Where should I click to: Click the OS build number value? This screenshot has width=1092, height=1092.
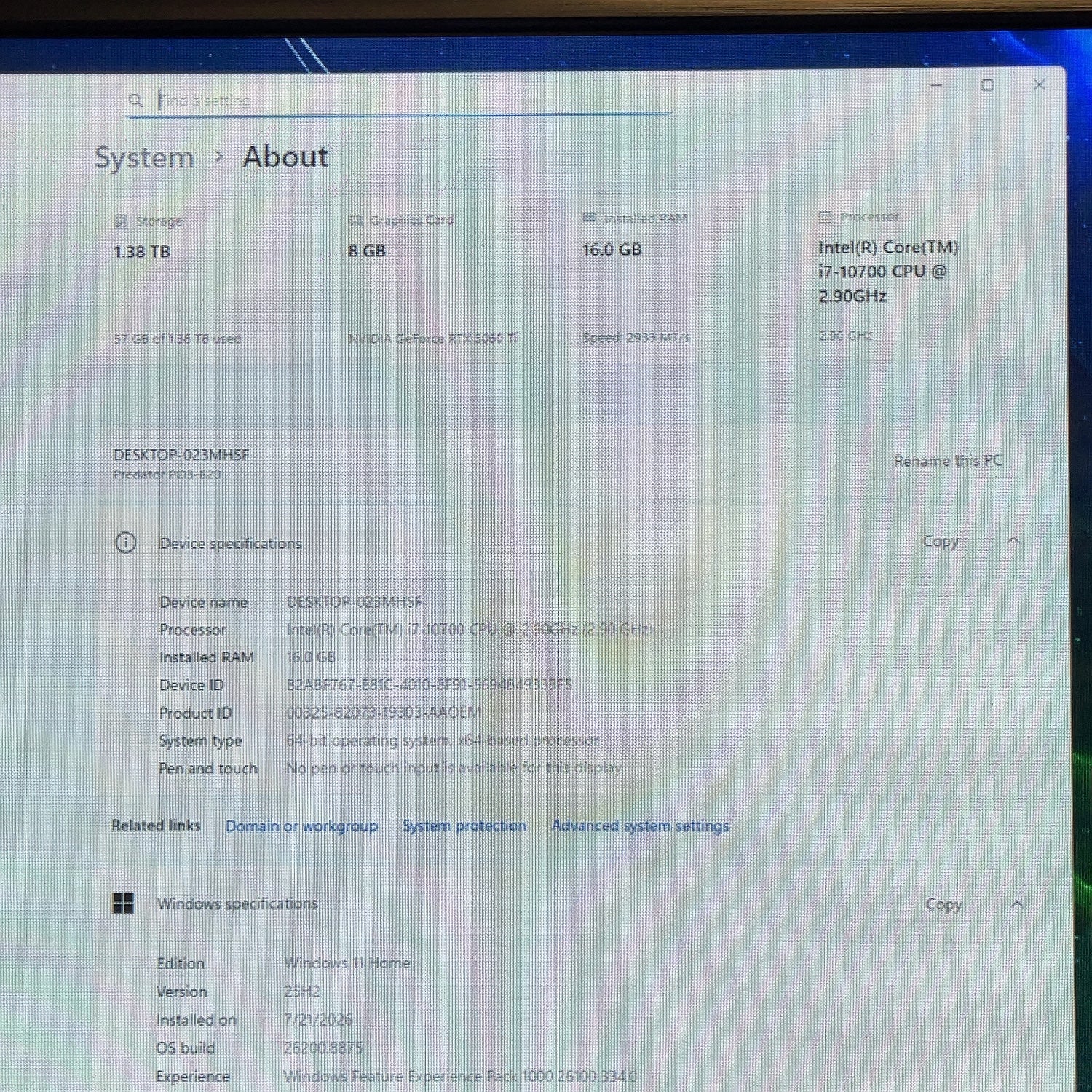pos(323,1048)
